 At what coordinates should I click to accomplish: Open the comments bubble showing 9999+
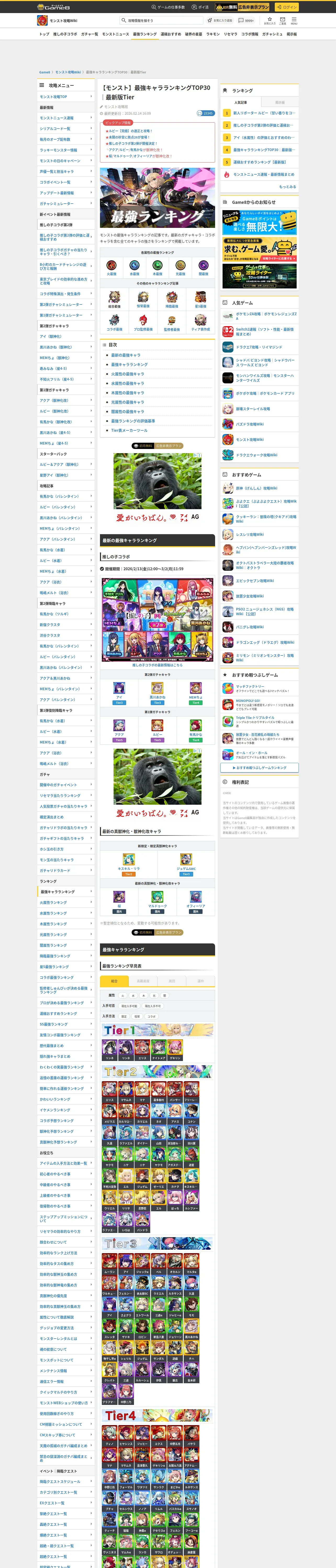246,21
